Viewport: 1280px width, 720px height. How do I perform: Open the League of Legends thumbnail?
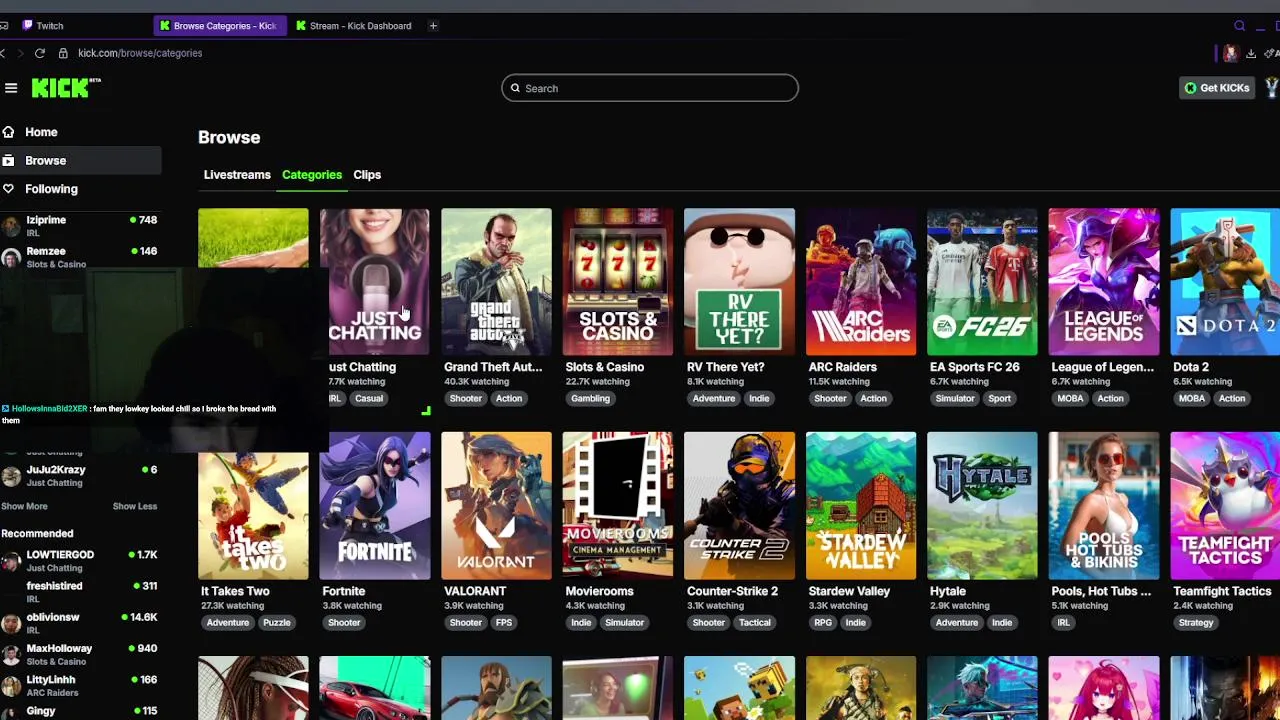(1104, 282)
